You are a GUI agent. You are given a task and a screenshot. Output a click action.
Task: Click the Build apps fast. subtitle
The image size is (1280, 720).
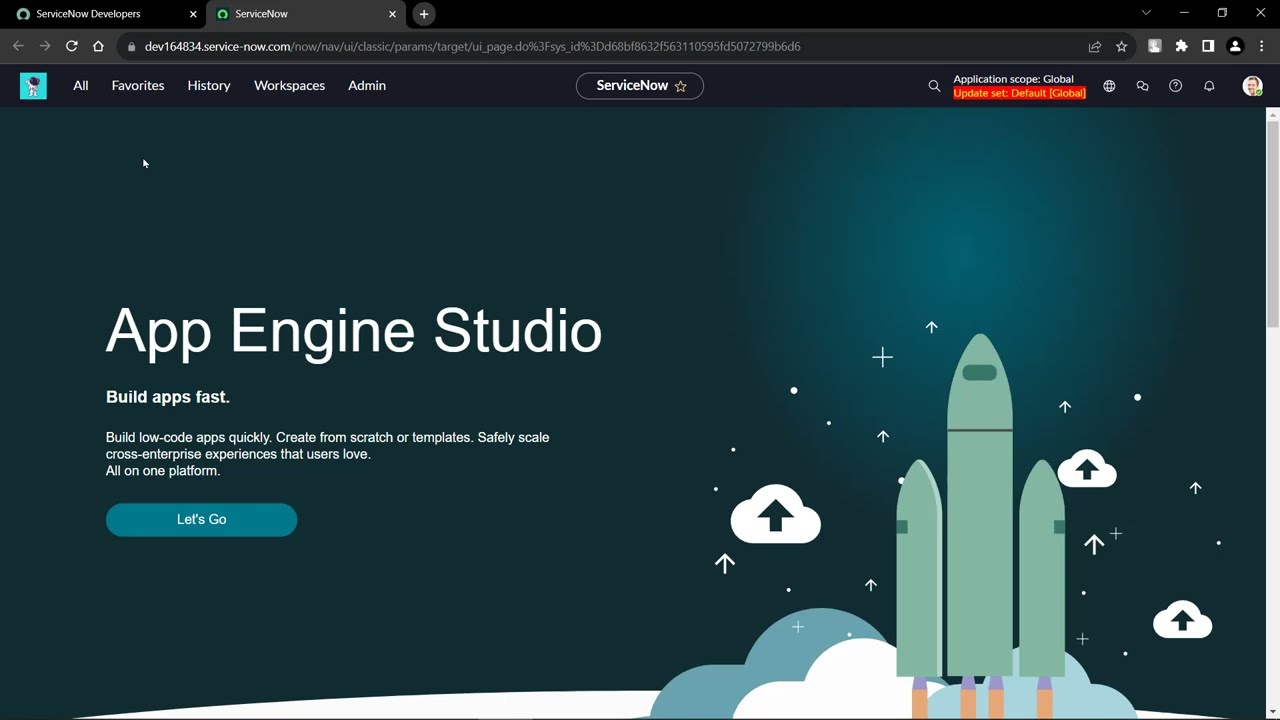(168, 397)
